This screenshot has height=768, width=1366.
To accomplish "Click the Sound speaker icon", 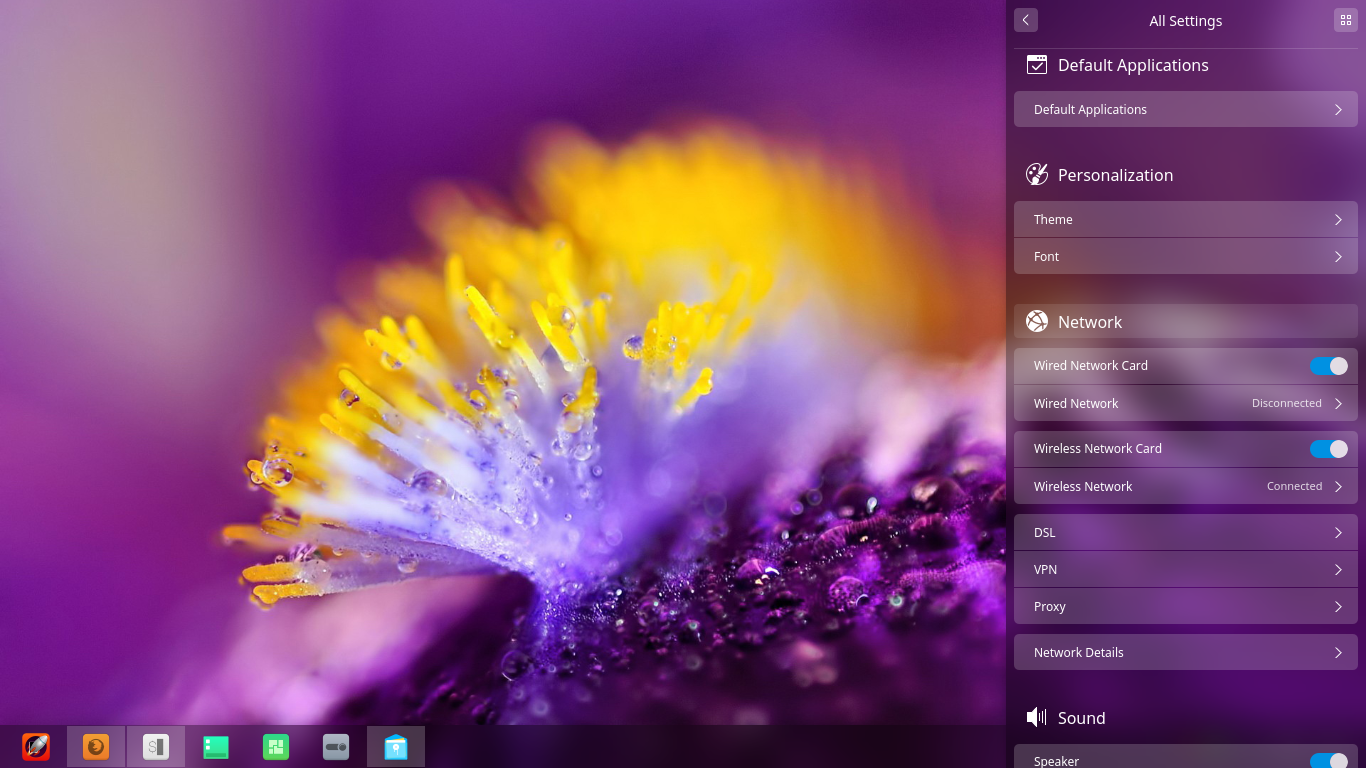I will click(x=1034, y=717).
